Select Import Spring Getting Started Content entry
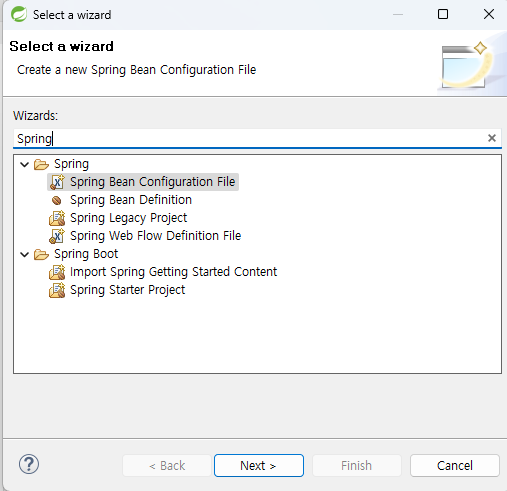 (x=174, y=272)
